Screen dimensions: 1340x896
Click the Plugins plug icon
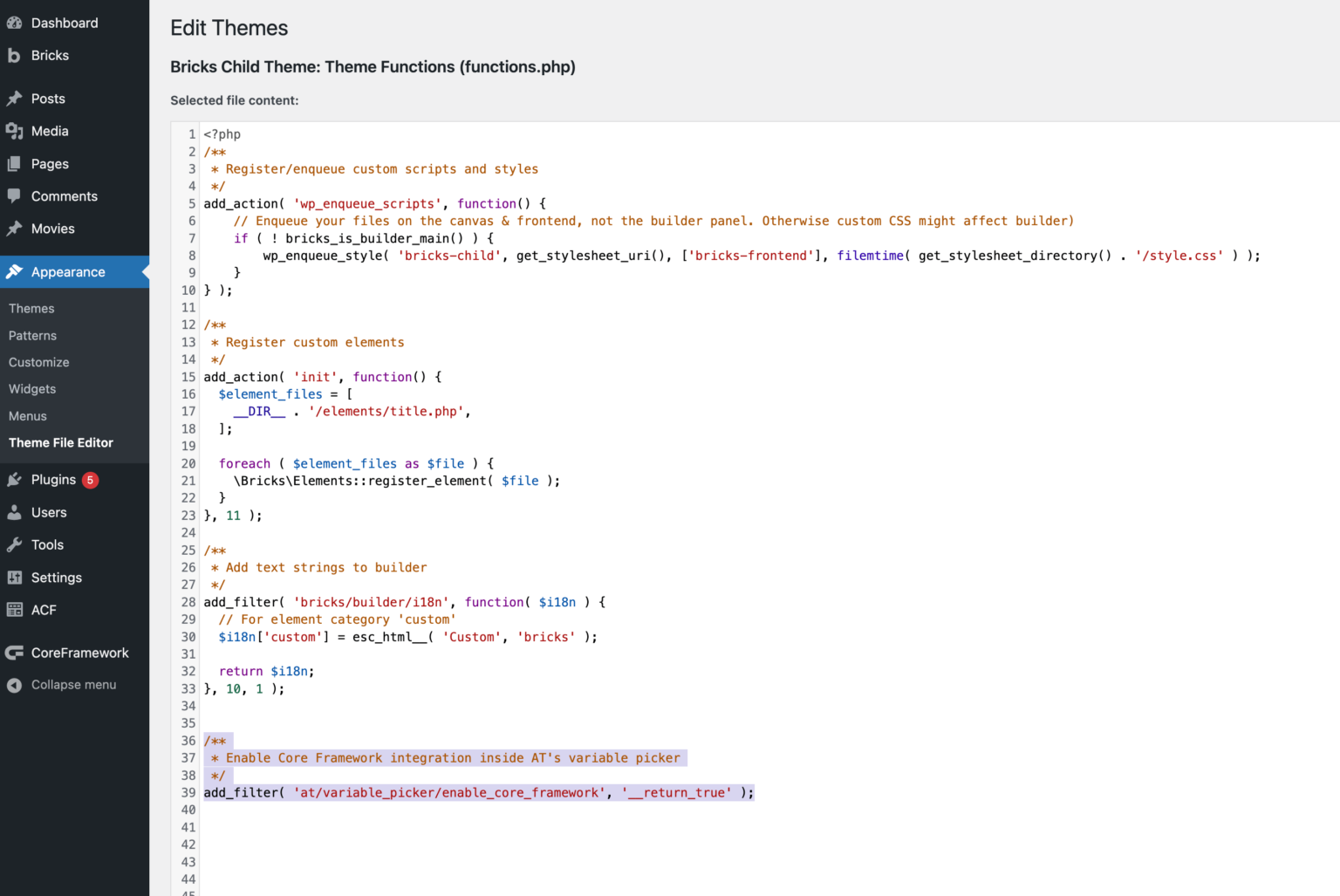point(15,480)
